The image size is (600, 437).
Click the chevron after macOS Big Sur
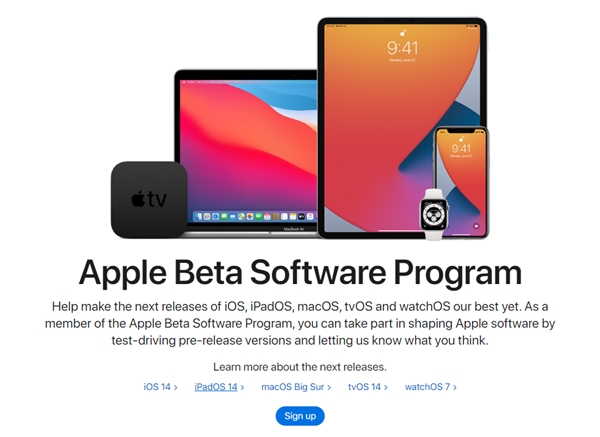click(x=329, y=387)
